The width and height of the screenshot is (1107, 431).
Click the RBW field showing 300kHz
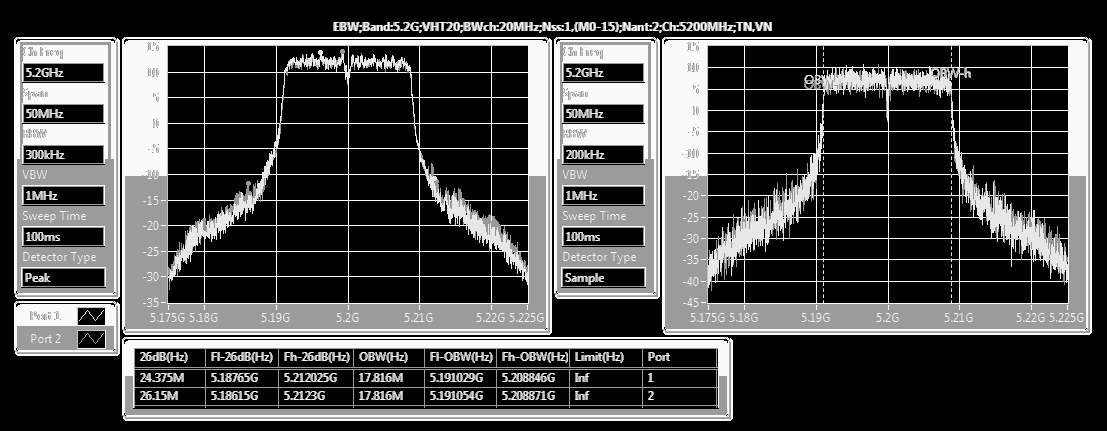click(x=64, y=155)
